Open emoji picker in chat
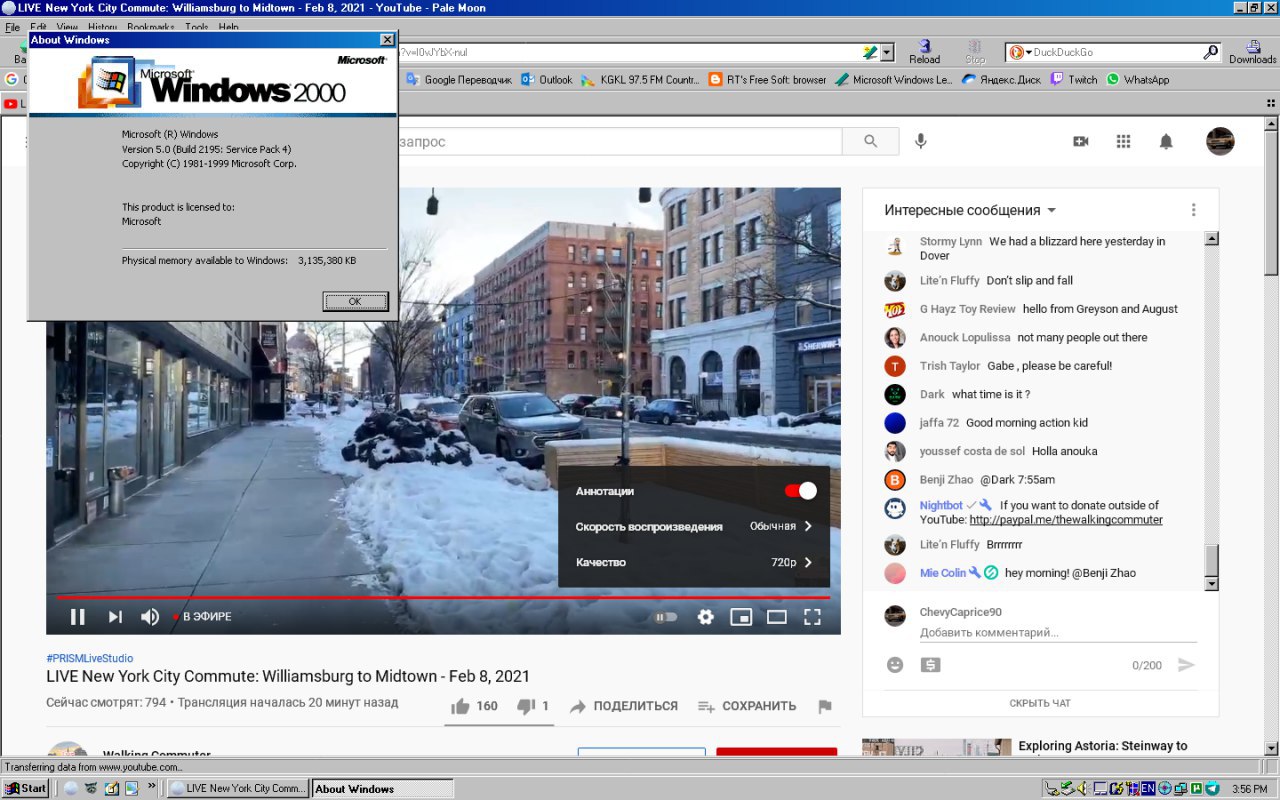The image size is (1280, 800). [x=895, y=665]
